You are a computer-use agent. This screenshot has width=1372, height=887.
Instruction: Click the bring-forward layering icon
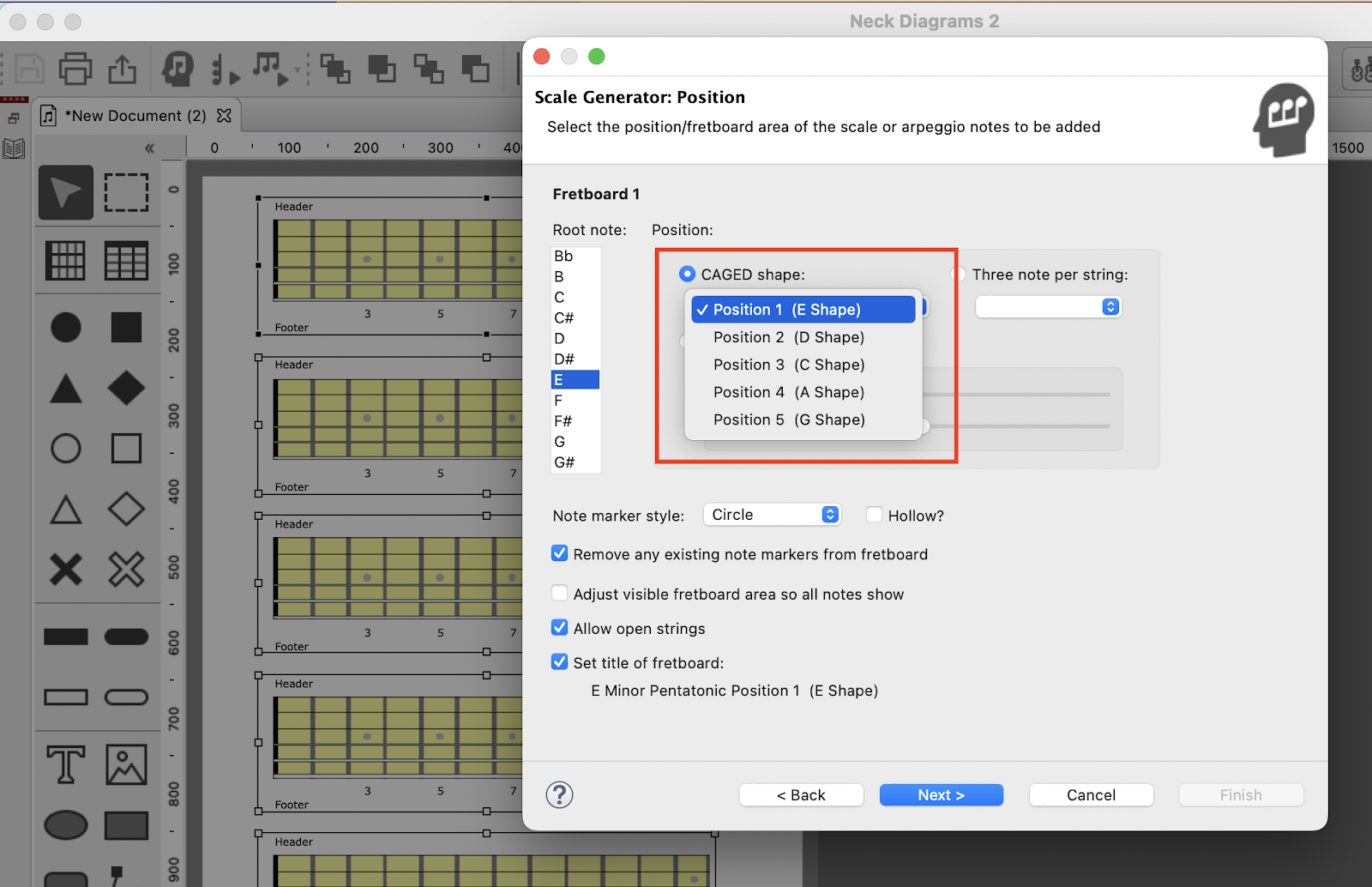(x=335, y=69)
